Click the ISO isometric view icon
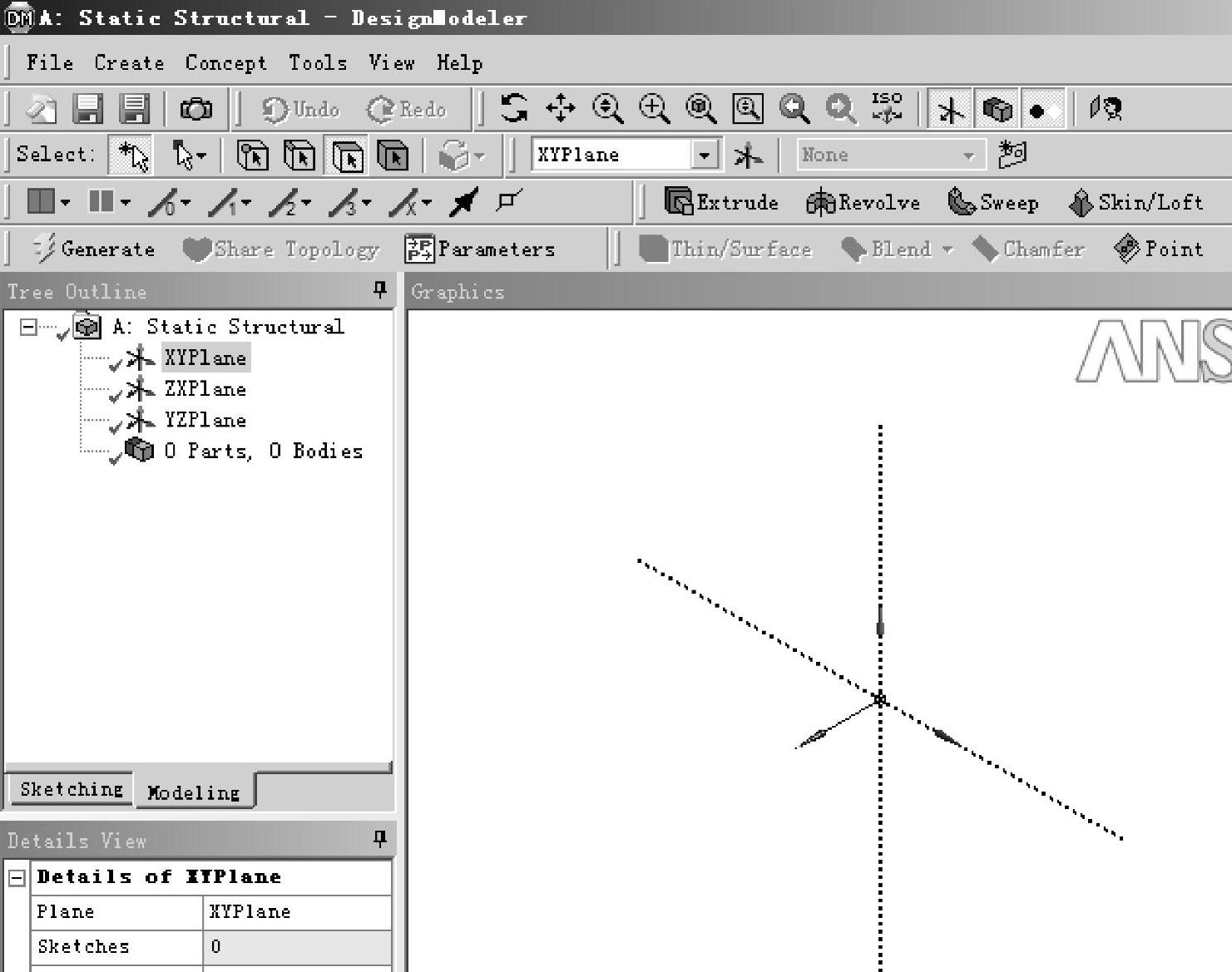This screenshot has height=972, width=1232. click(x=887, y=108)
